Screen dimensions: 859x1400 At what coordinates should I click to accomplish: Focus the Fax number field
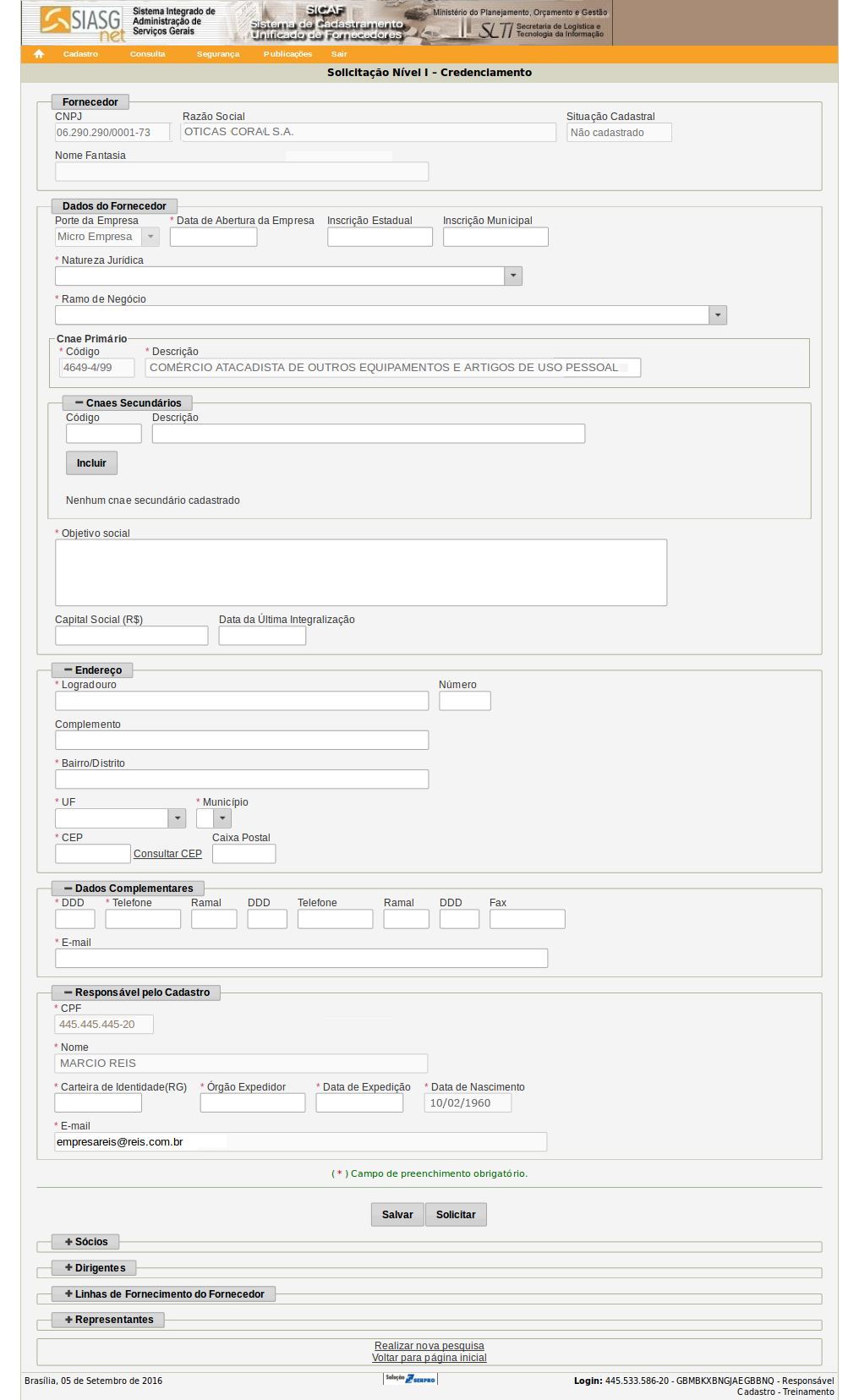point(528,919)
